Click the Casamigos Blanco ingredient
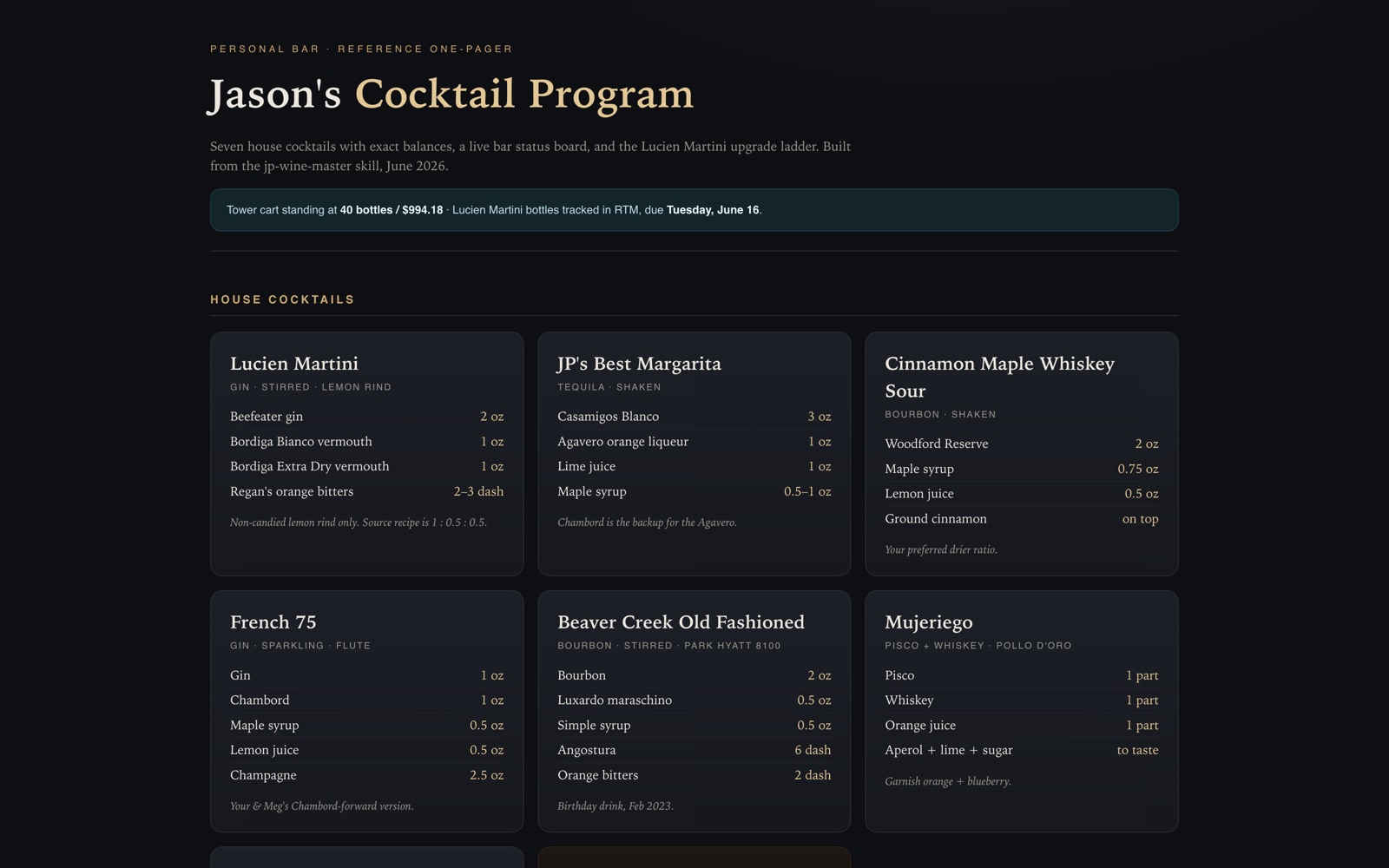1389x868 pixels. (x=608, y=417)
